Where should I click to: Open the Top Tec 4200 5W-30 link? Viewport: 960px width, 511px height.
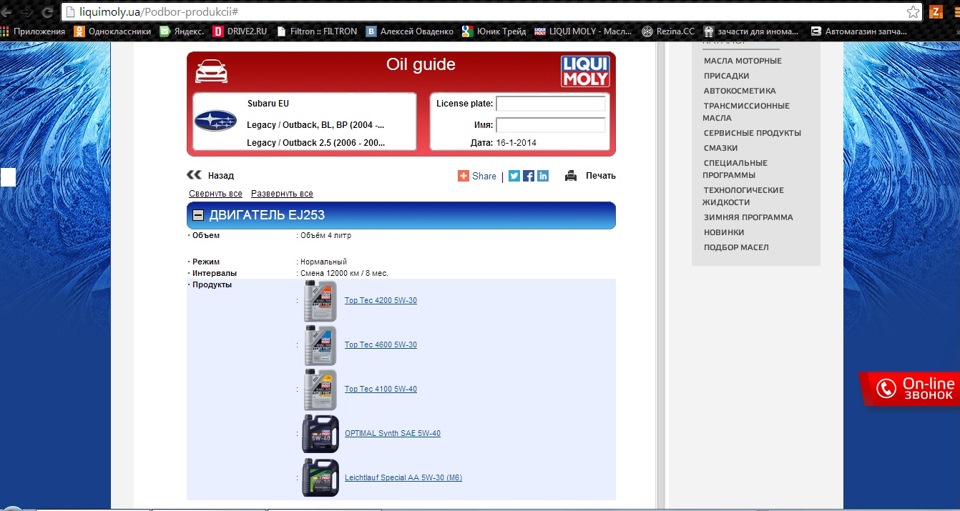381,300
